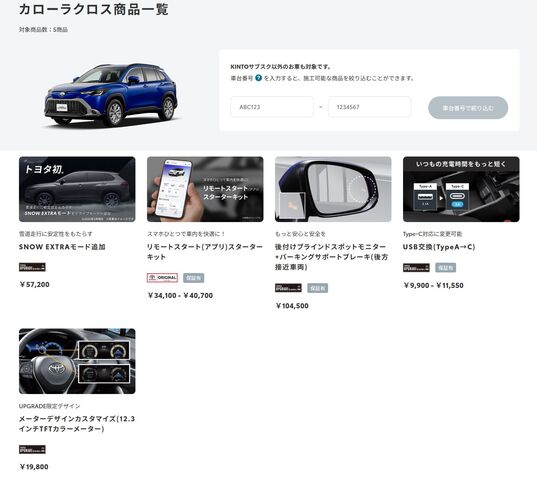Open the メーターデザインカスタマイズ product title
537x480 pixels.
pos(77,424)
